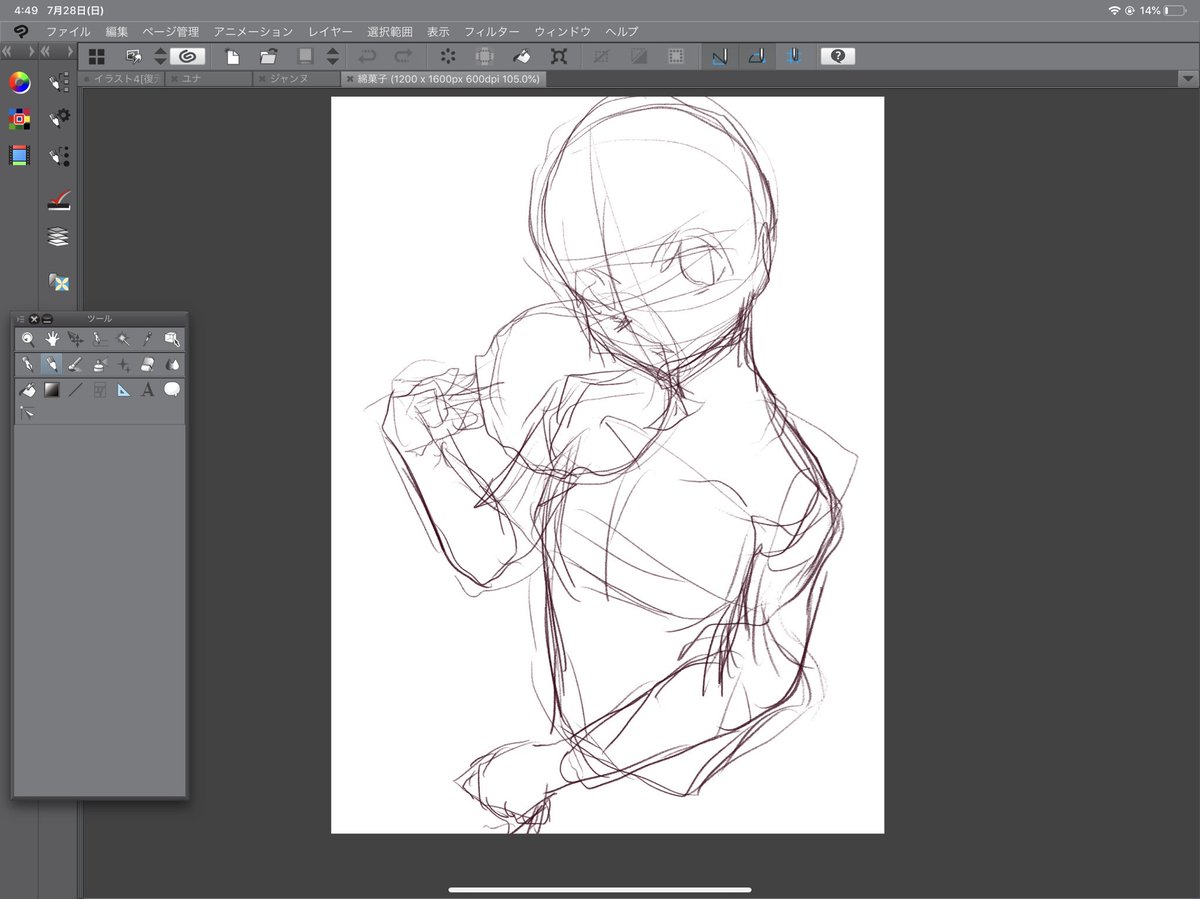
Task: Create a new canvas from toolbar
Action: point(232,56)
